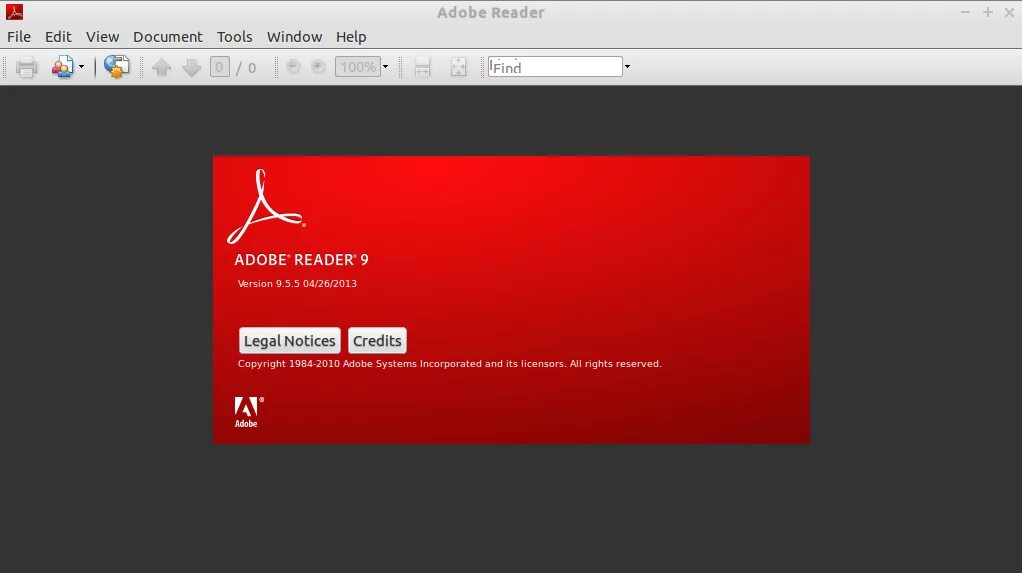Click the Acrobat swirl logo on splash
Screen dimensions: 1022x573
[266, 206]
